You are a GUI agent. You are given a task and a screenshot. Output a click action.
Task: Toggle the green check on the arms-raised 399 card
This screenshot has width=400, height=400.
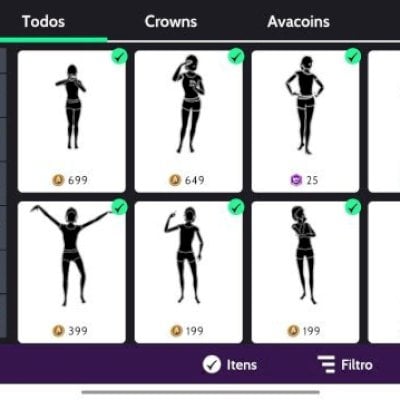pos(119,207)
